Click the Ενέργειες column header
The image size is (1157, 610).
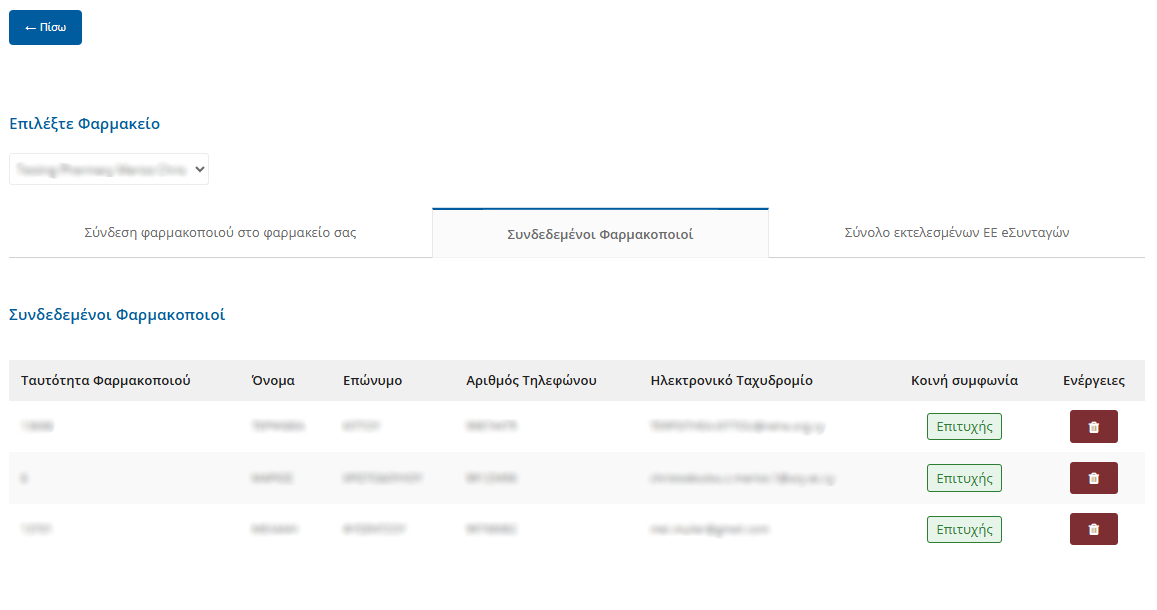point(1094,381)
